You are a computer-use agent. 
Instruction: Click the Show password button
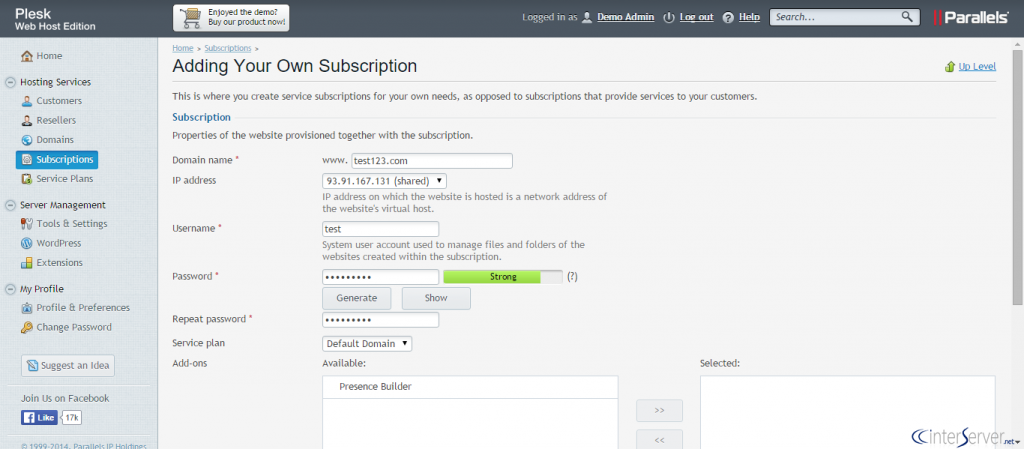[x=436, y=298]
